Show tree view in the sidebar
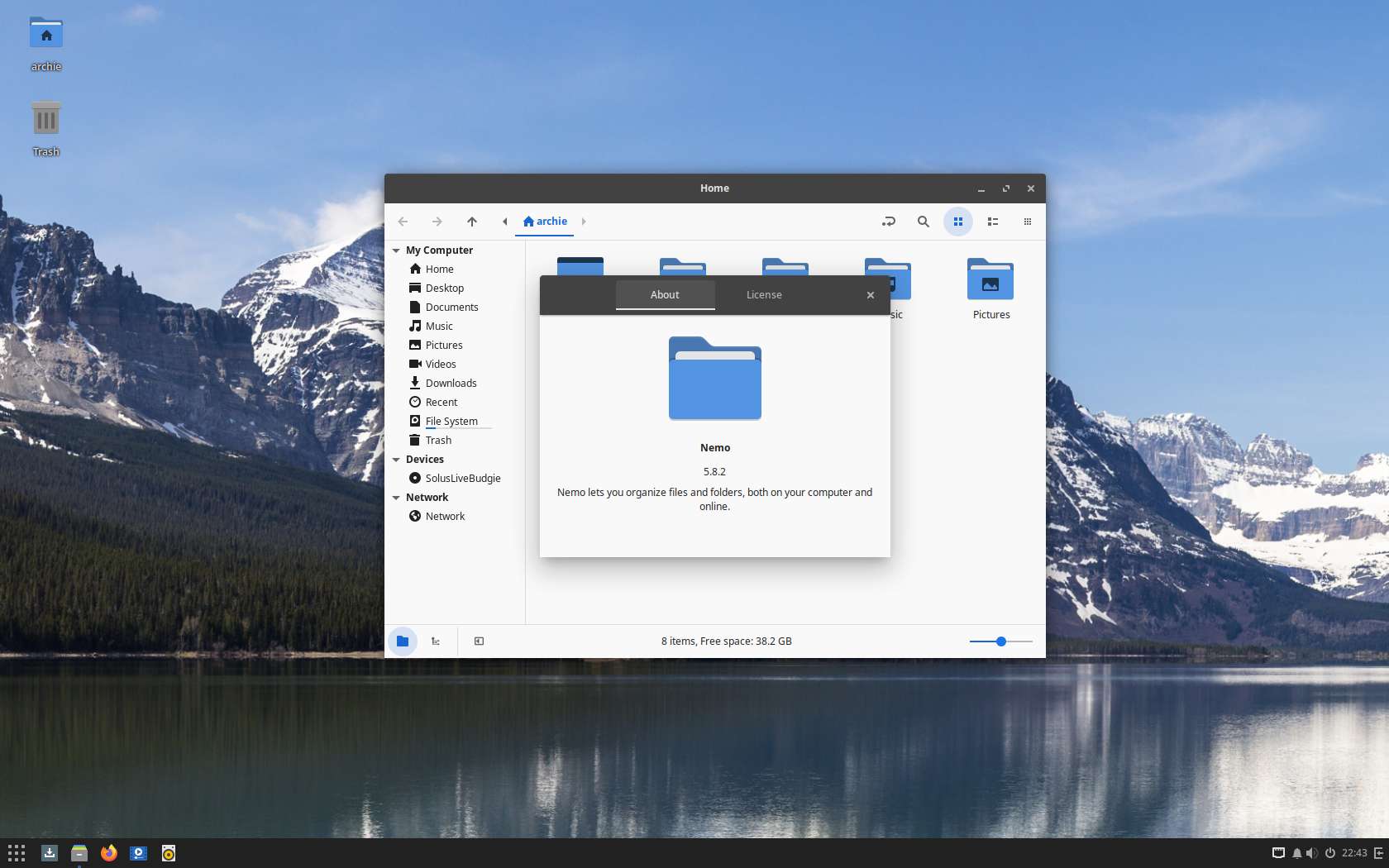The height and width of the screenshot is (868, 1389). click(436, 641)
